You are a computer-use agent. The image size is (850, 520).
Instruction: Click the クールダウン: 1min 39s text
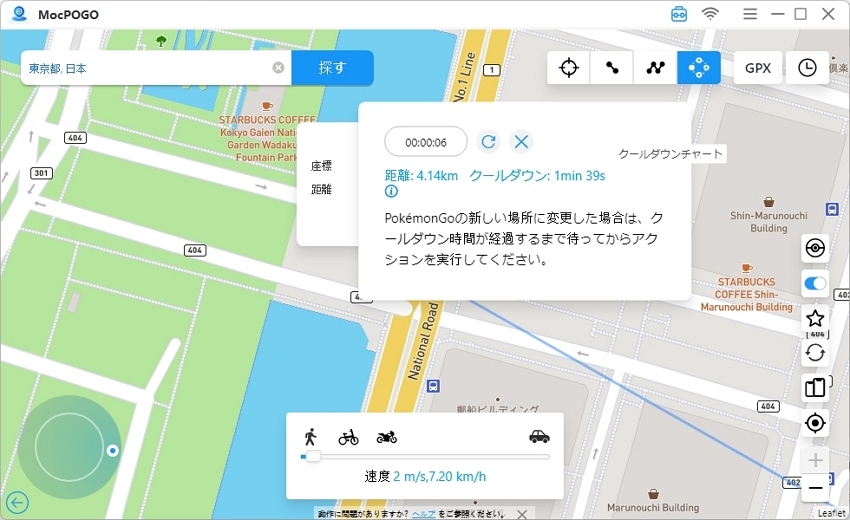coord(537,176)
